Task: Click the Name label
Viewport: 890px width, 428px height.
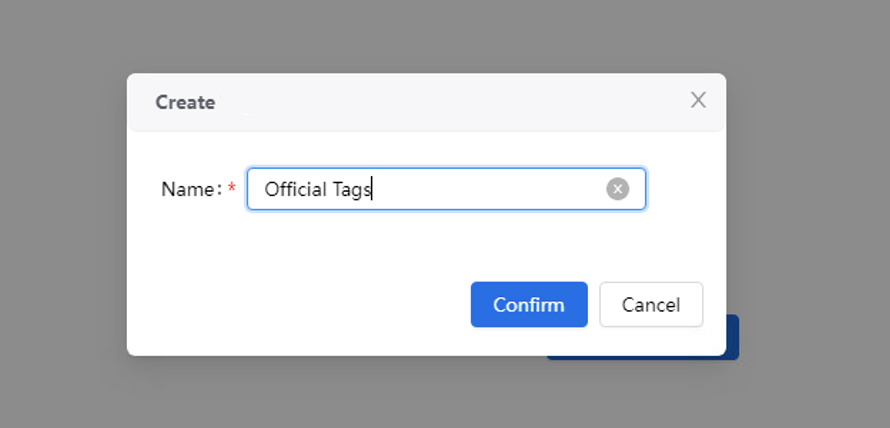Action: (x=192, y=189)
